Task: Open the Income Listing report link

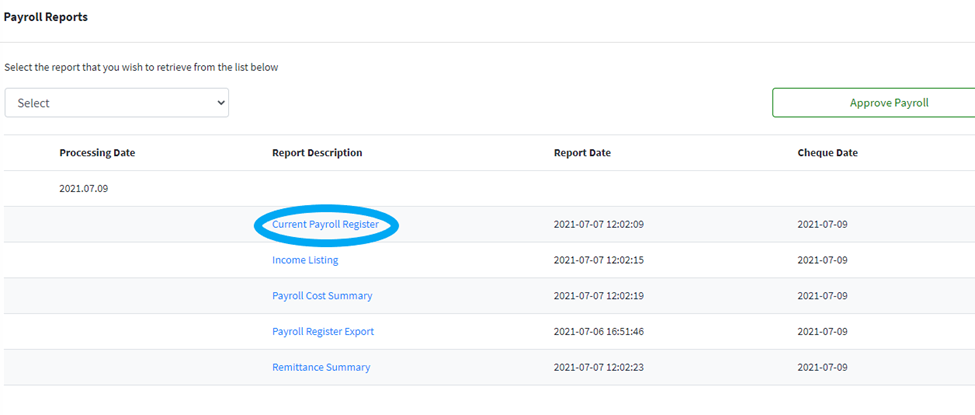Action: tap(305, 260)
